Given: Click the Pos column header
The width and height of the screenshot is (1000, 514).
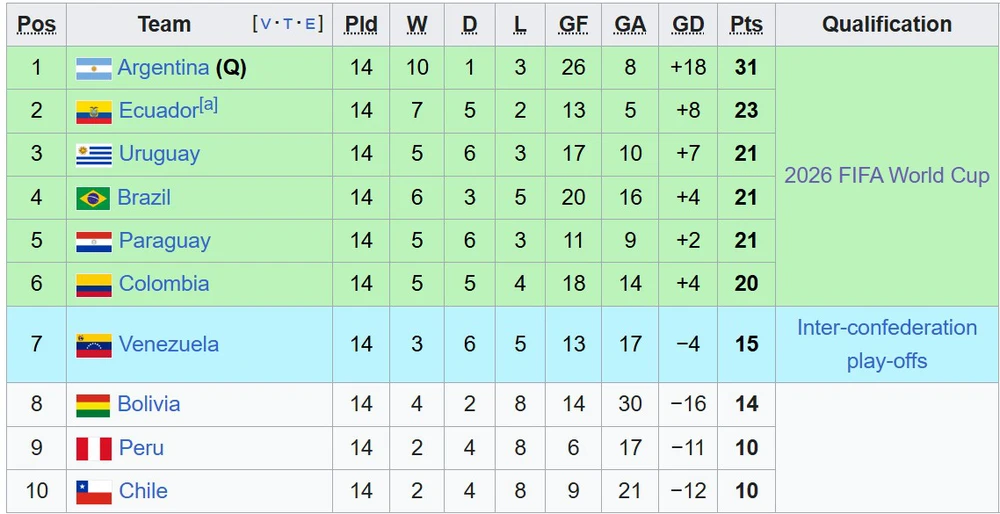Looking at the screenshot, I should [x=36, y=24].
